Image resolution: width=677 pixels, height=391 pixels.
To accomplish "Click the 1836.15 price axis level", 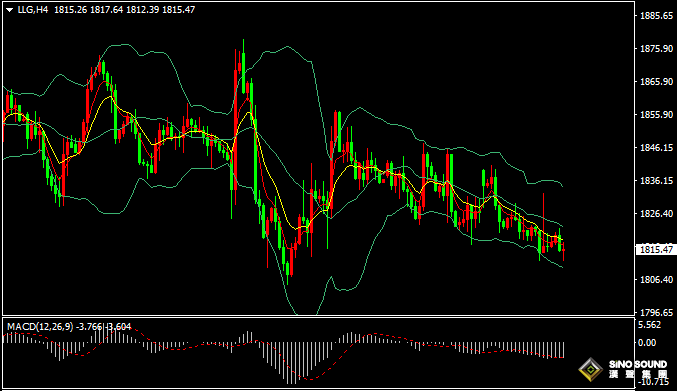I will 656,181.
